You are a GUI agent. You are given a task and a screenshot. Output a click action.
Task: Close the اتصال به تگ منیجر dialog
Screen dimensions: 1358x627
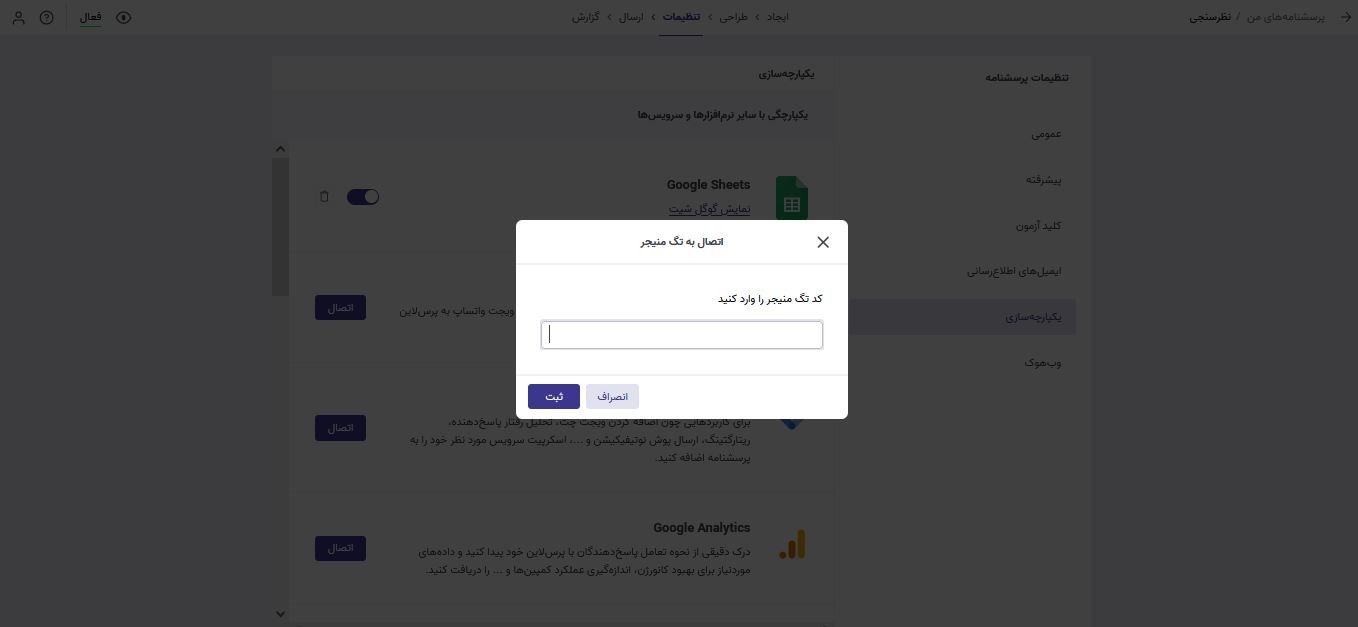(823, 242)
